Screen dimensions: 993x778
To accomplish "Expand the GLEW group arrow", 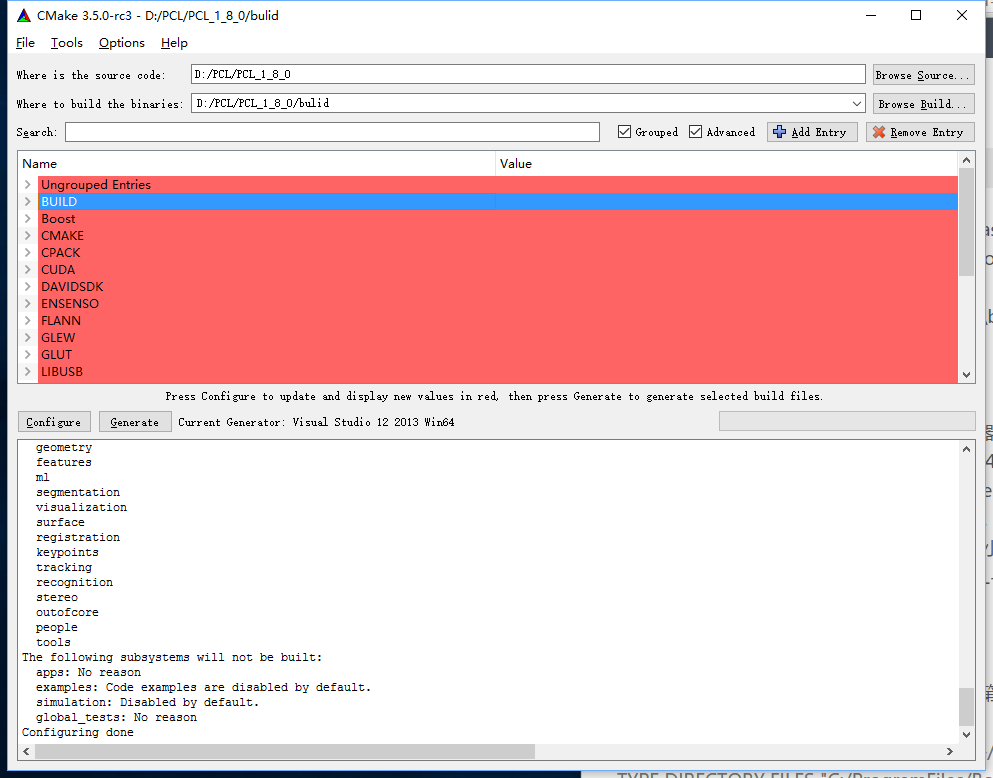I will [28, 337].
